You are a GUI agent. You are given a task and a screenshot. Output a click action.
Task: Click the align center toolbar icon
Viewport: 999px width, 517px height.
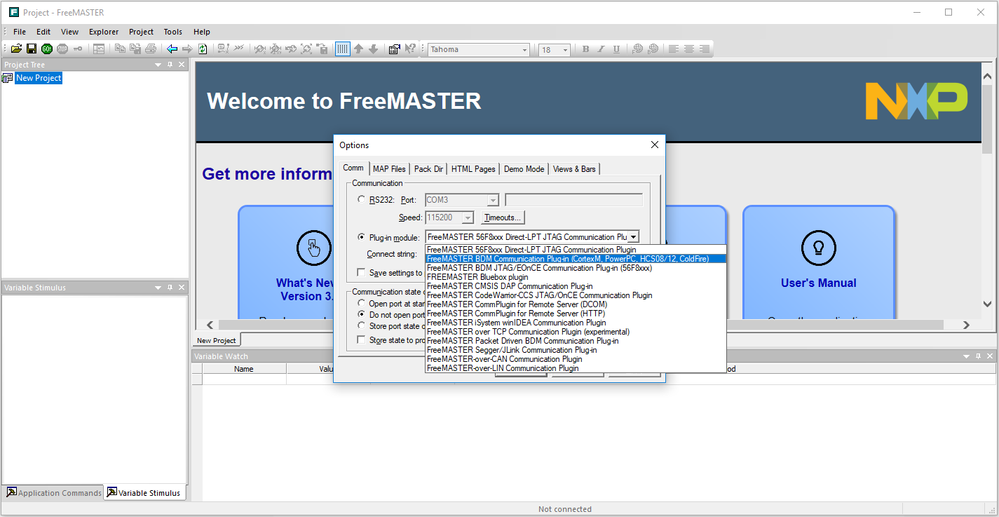689,49
